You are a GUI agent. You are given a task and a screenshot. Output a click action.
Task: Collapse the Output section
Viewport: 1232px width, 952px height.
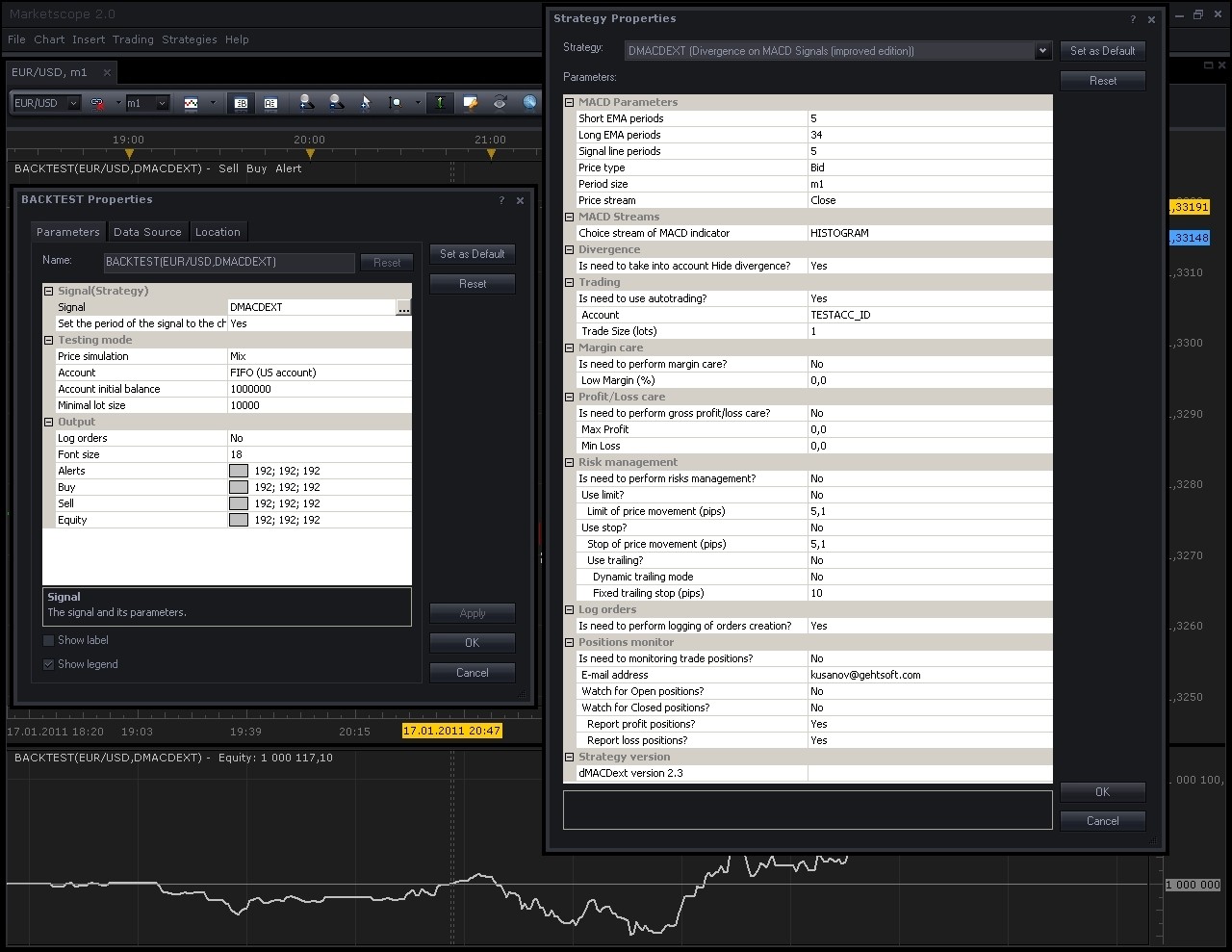(49, 422)
